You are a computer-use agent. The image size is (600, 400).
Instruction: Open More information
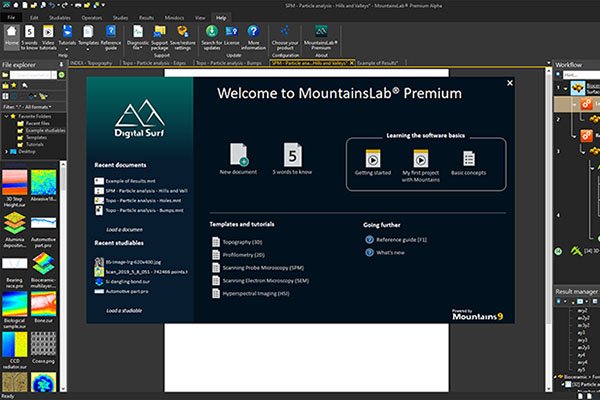253,37
